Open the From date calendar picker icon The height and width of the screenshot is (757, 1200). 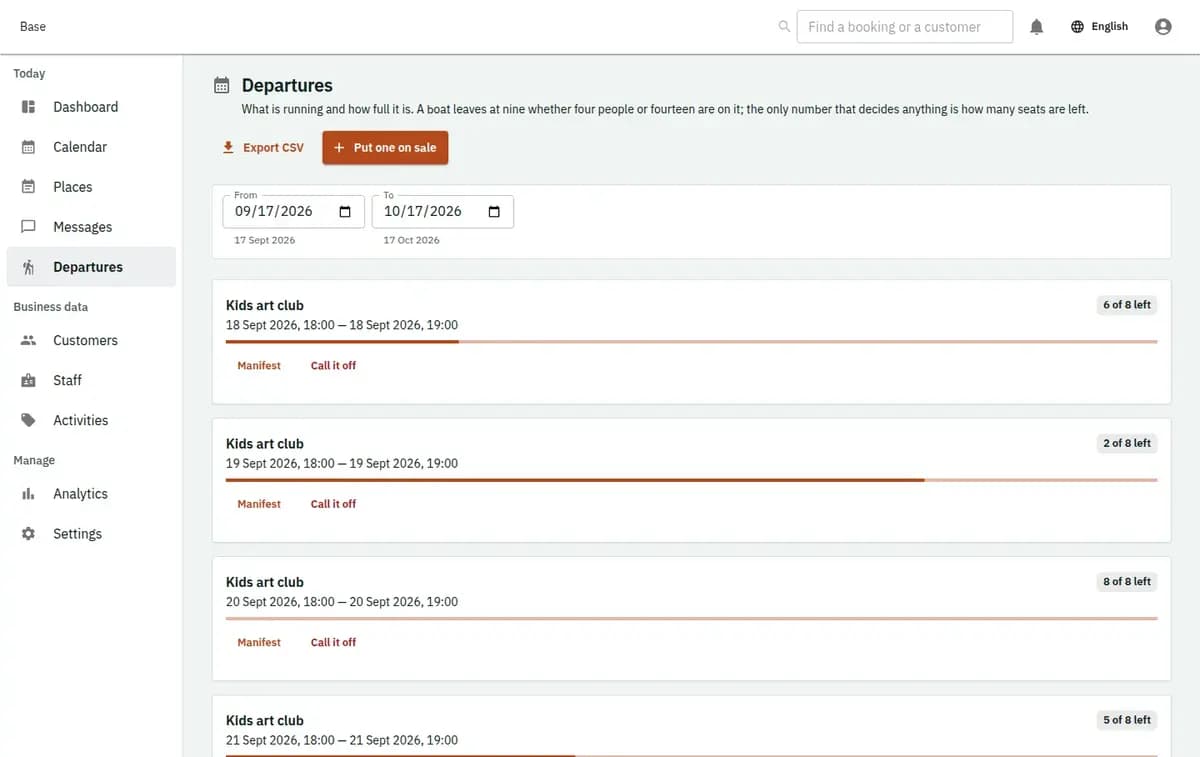point(345,212)
